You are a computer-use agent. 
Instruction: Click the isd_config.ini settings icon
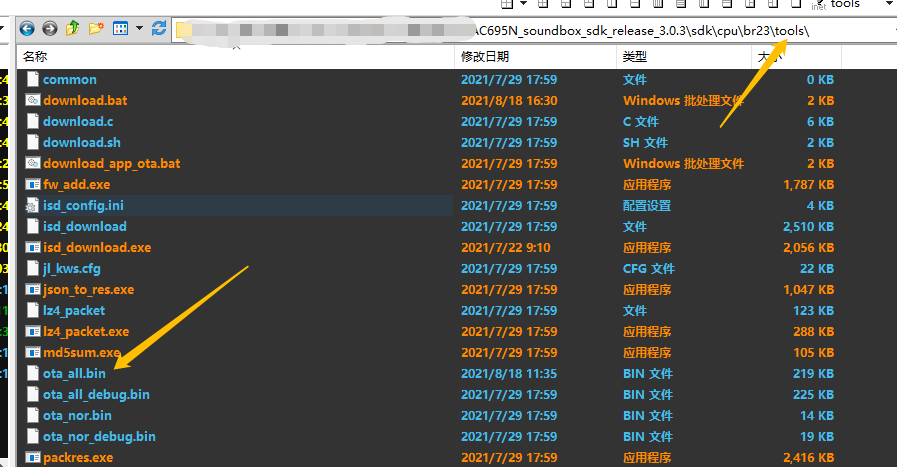(33, 205)
